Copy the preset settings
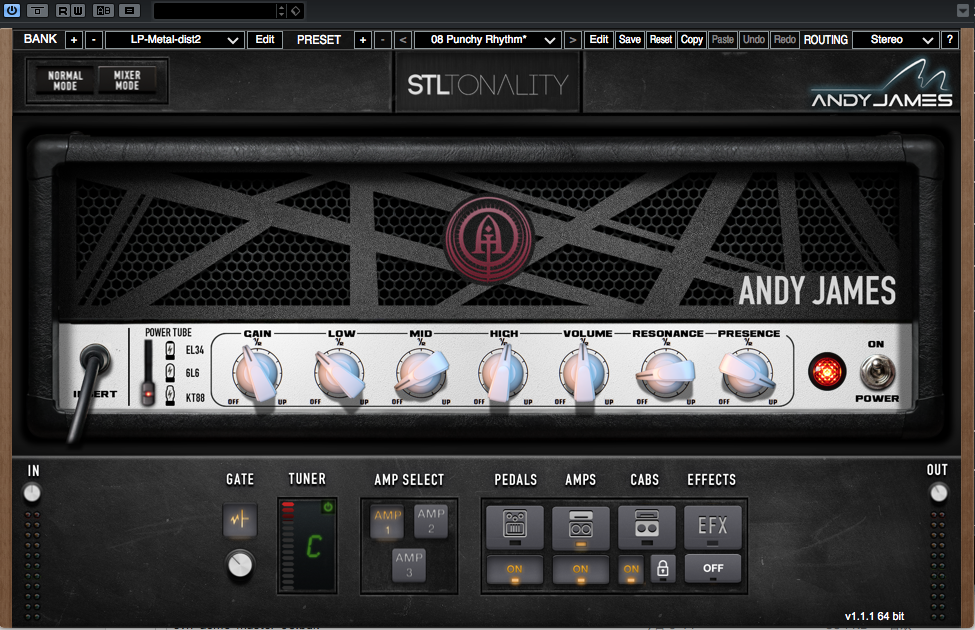The width and height of the screenshot is (975, 630). pos(691,40)
